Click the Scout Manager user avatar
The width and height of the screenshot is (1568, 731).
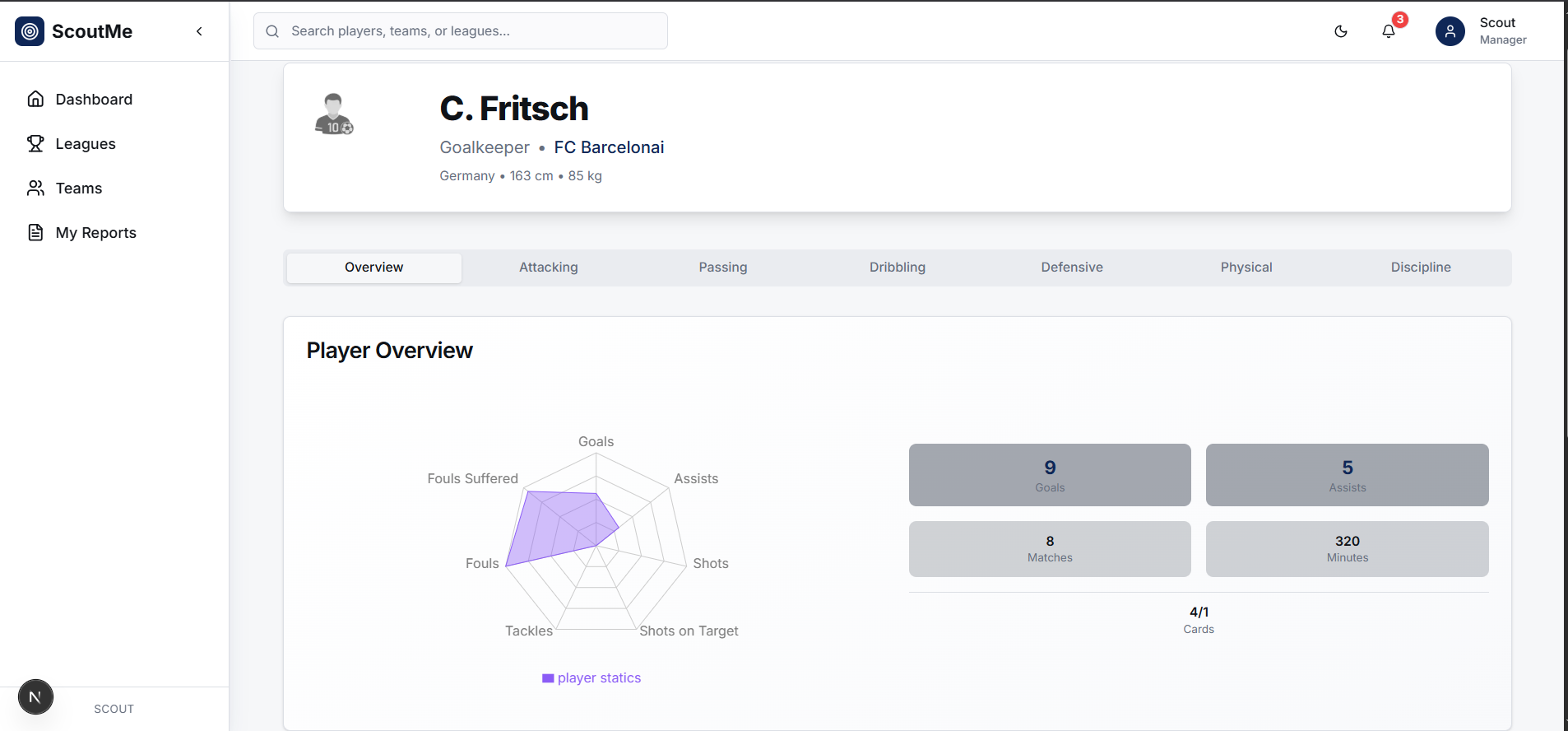click(x=1450, y=31)
